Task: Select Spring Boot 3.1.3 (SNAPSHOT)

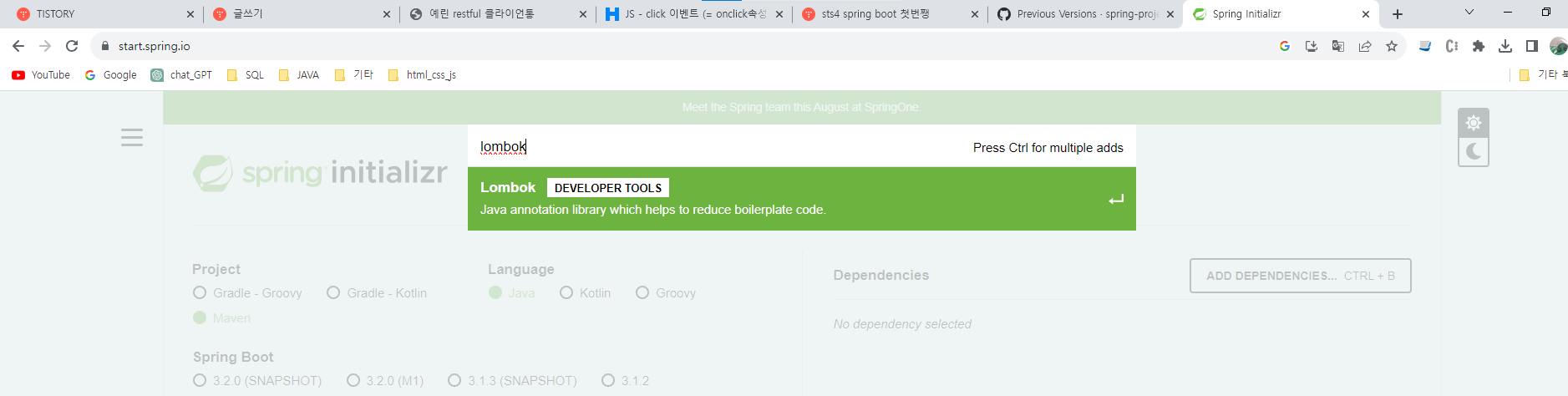Action: pyautogui.click(x=512, y=381)
